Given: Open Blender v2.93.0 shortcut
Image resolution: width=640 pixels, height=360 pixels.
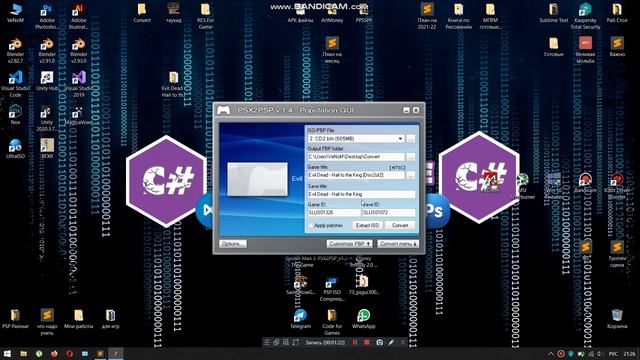Looking at the screenshot, I should click(x=78, y=50).
